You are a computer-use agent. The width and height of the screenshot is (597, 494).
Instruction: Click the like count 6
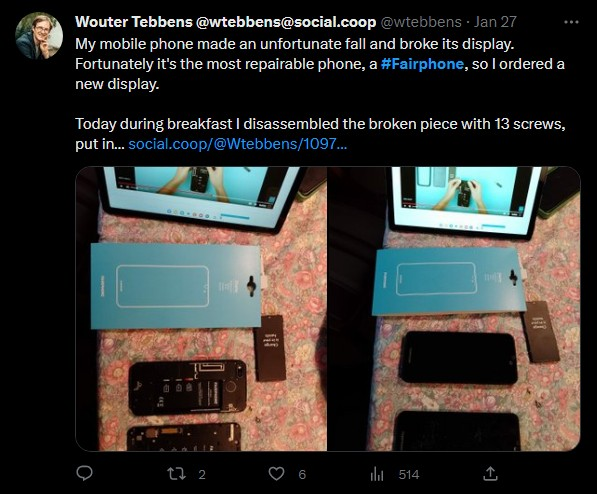302,474
